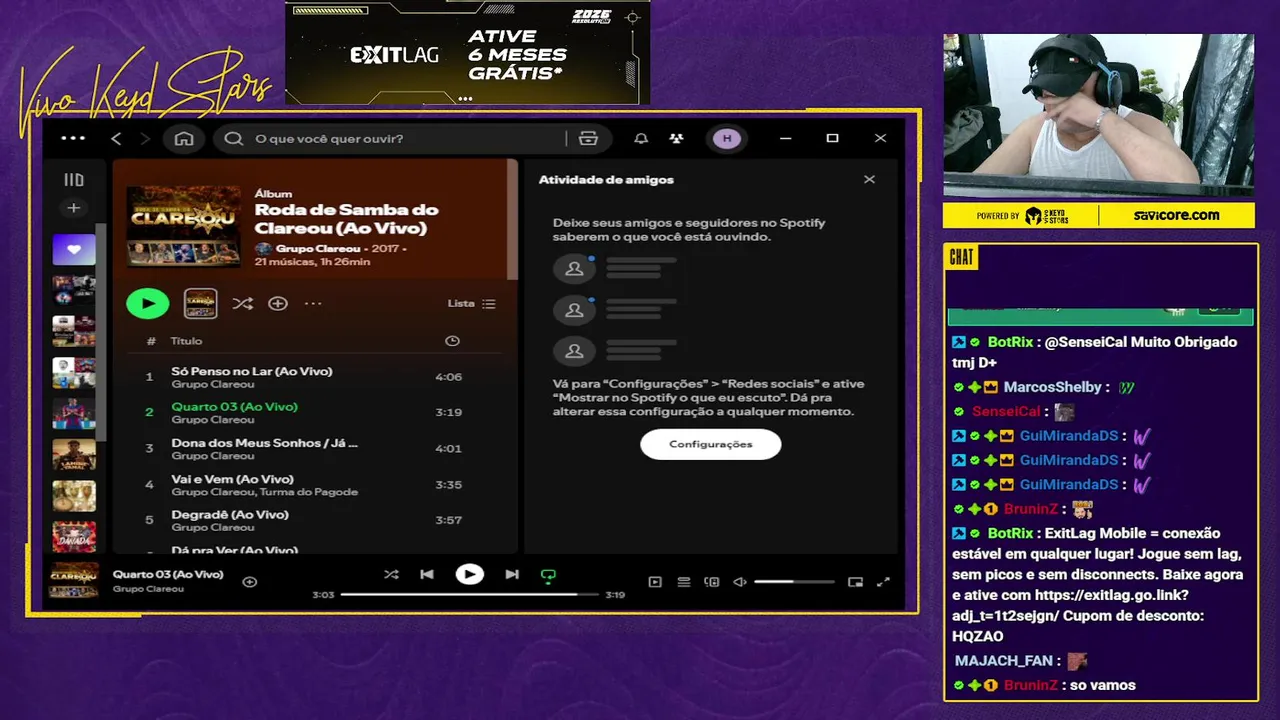
Task: Open the 'Lista' view mode dropdown
Action: coord(471,303)
